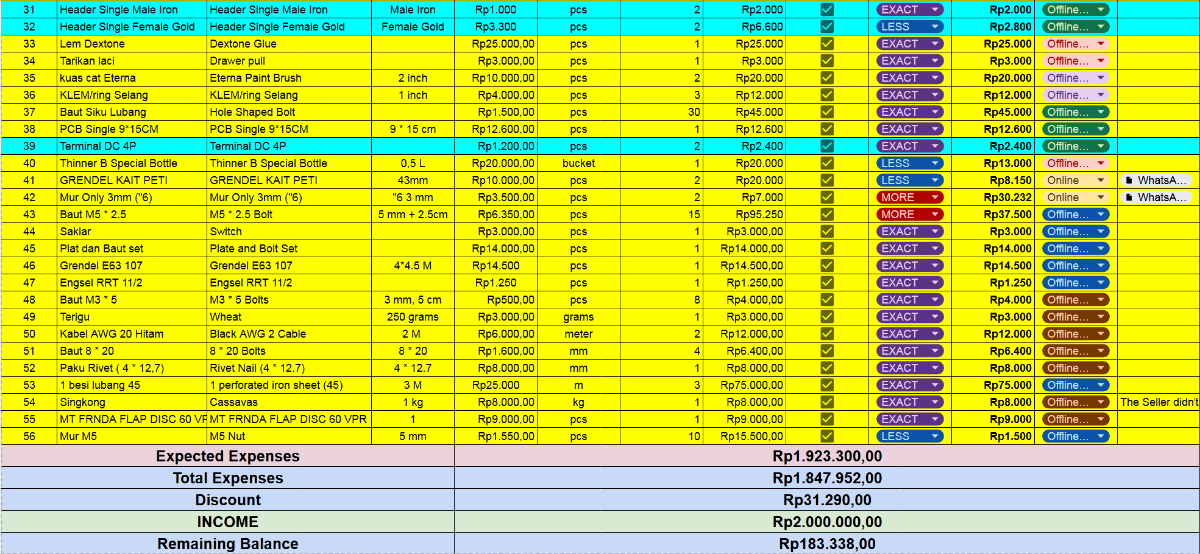Click the 'The Seller didn't' note cell
Image resolution: width=1200 pixels, height=554 pixels.
click(1158, 402)
